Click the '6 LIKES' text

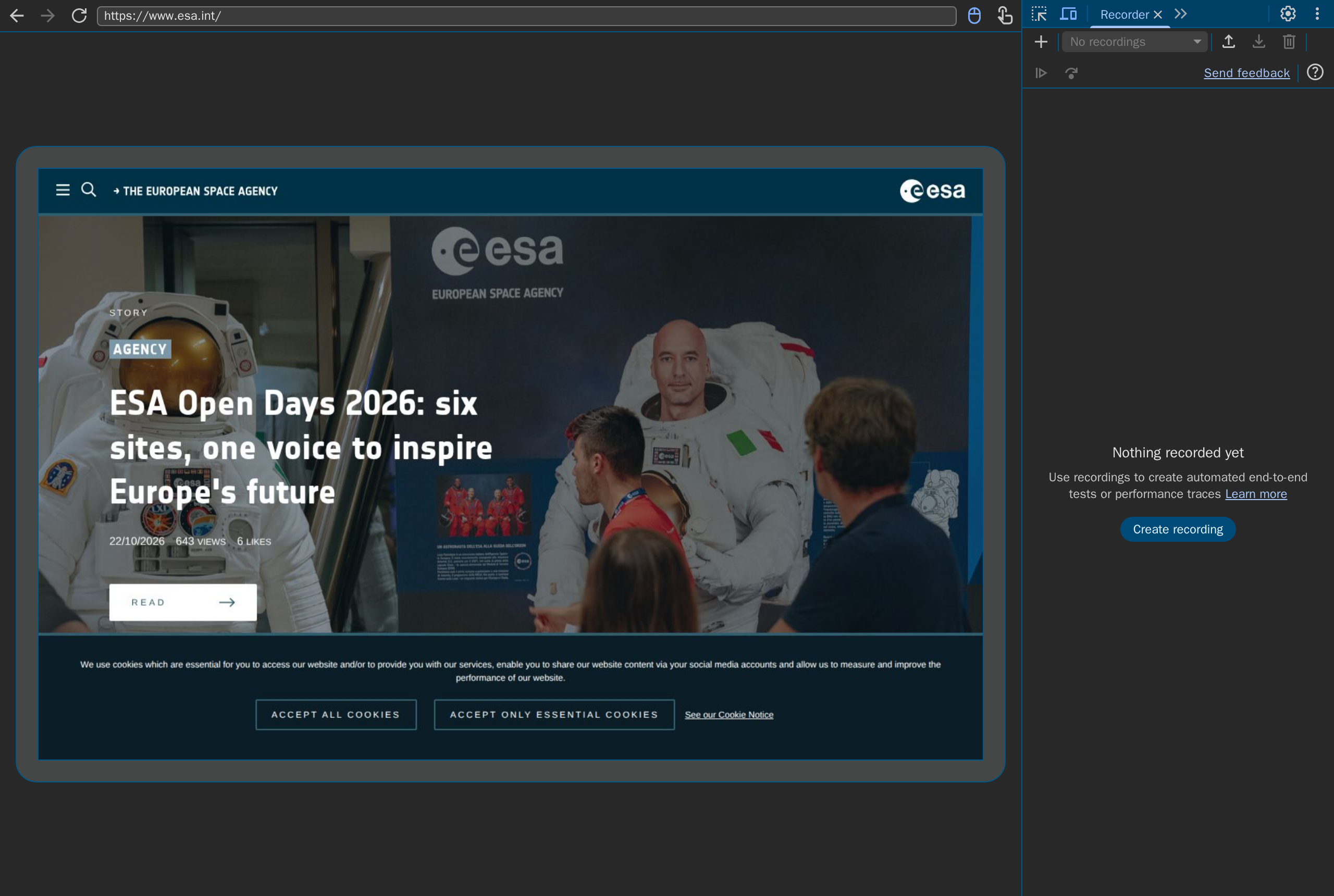click(x=254, y=541)
